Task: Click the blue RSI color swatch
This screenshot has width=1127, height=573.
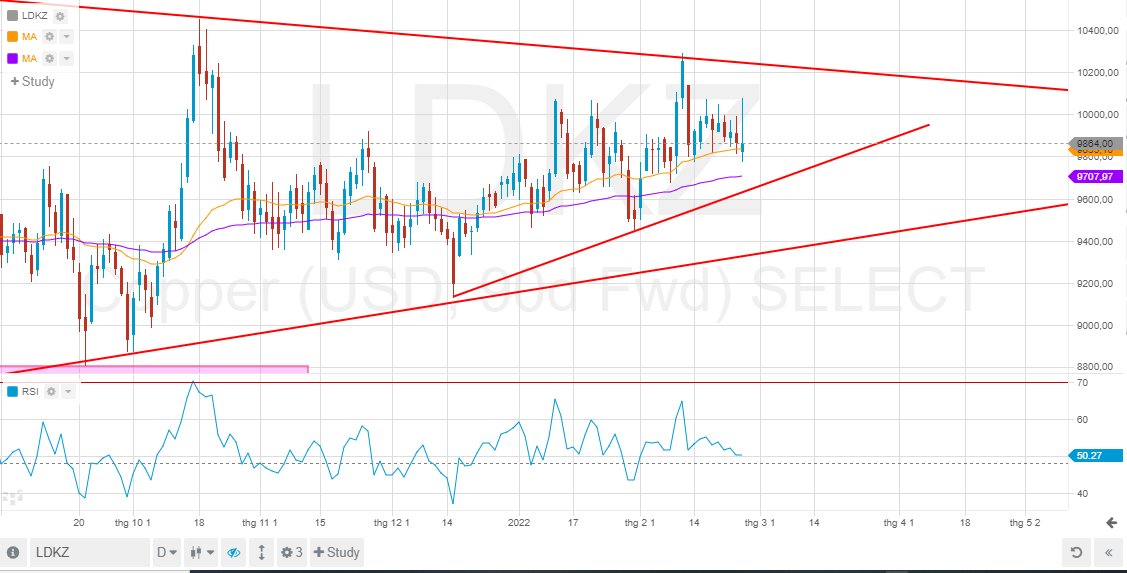Action: 12,392
